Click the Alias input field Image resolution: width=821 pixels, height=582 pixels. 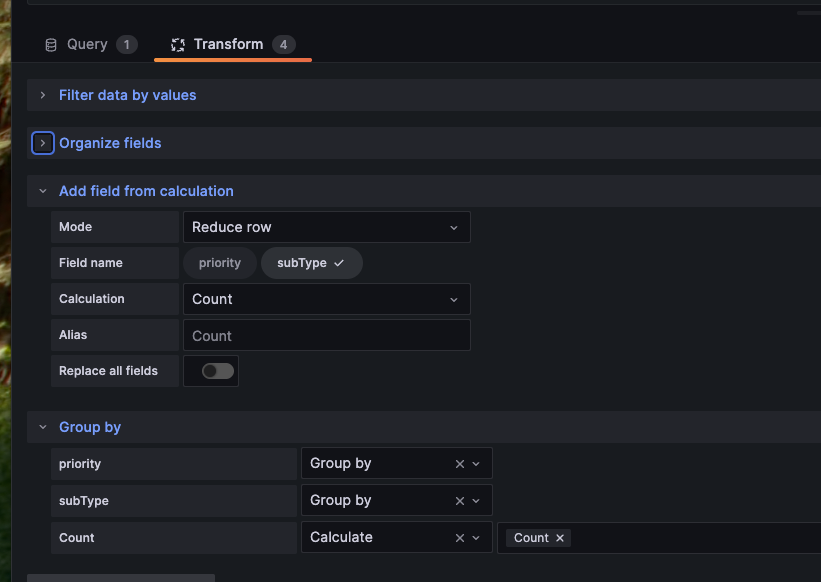point(327,335)
